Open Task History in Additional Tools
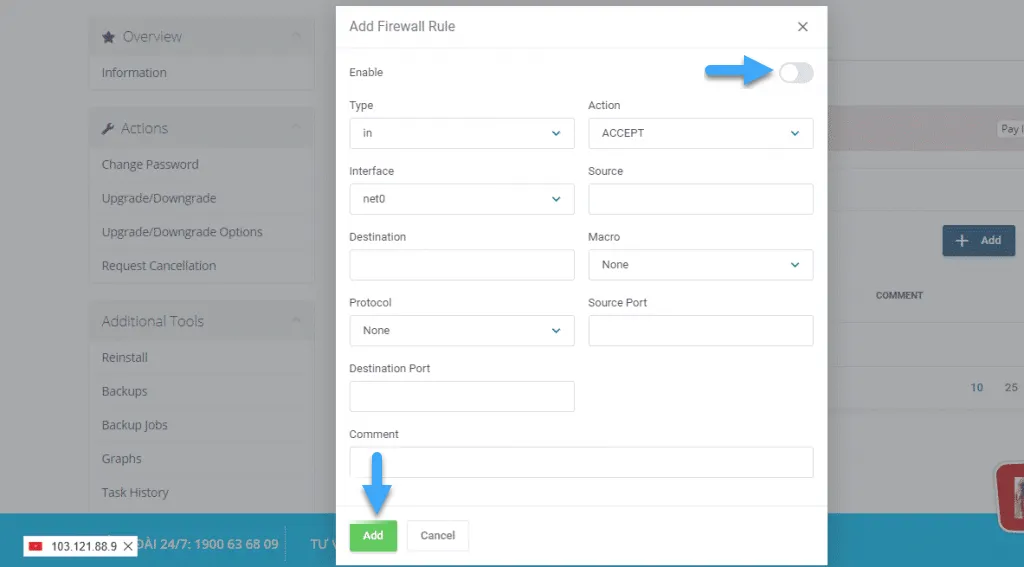This screenshot has height=567, width=1024. pos(135,493)
